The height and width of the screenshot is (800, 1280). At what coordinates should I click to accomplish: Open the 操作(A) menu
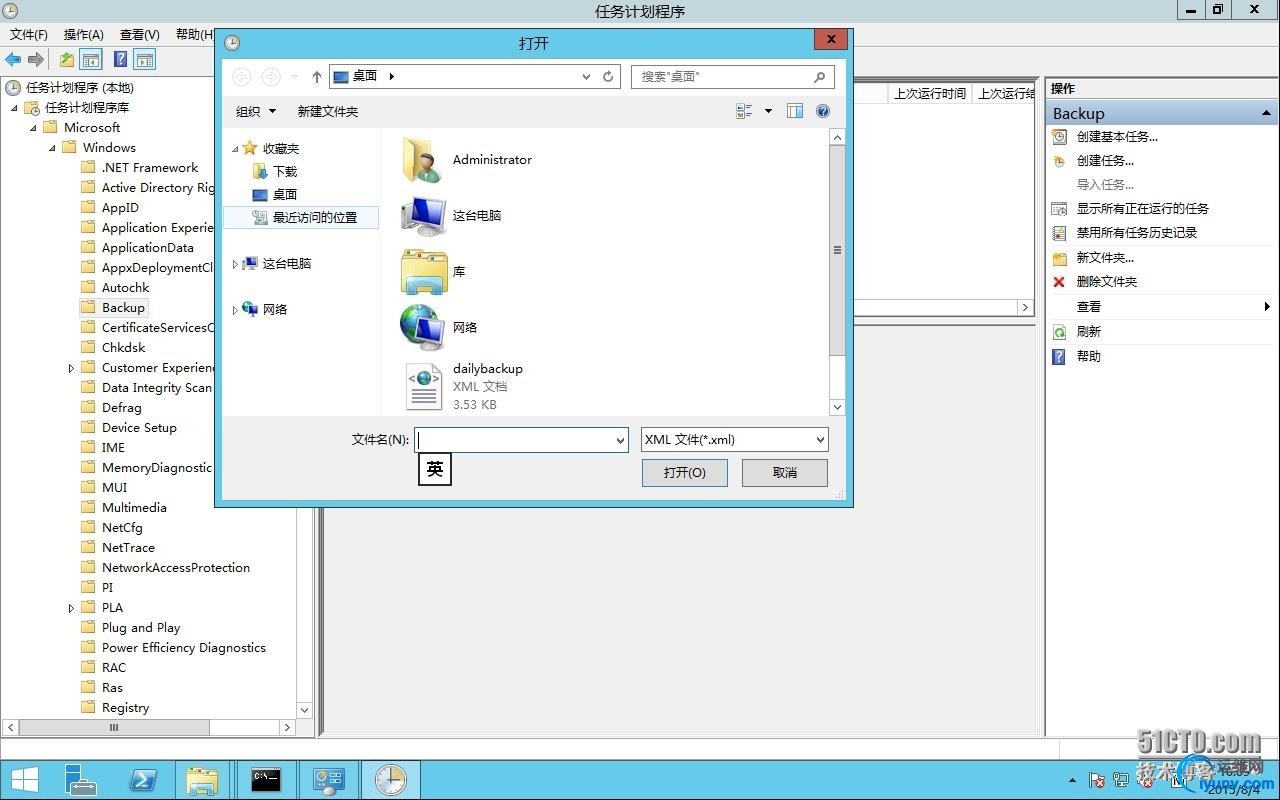tap(84, 34)
